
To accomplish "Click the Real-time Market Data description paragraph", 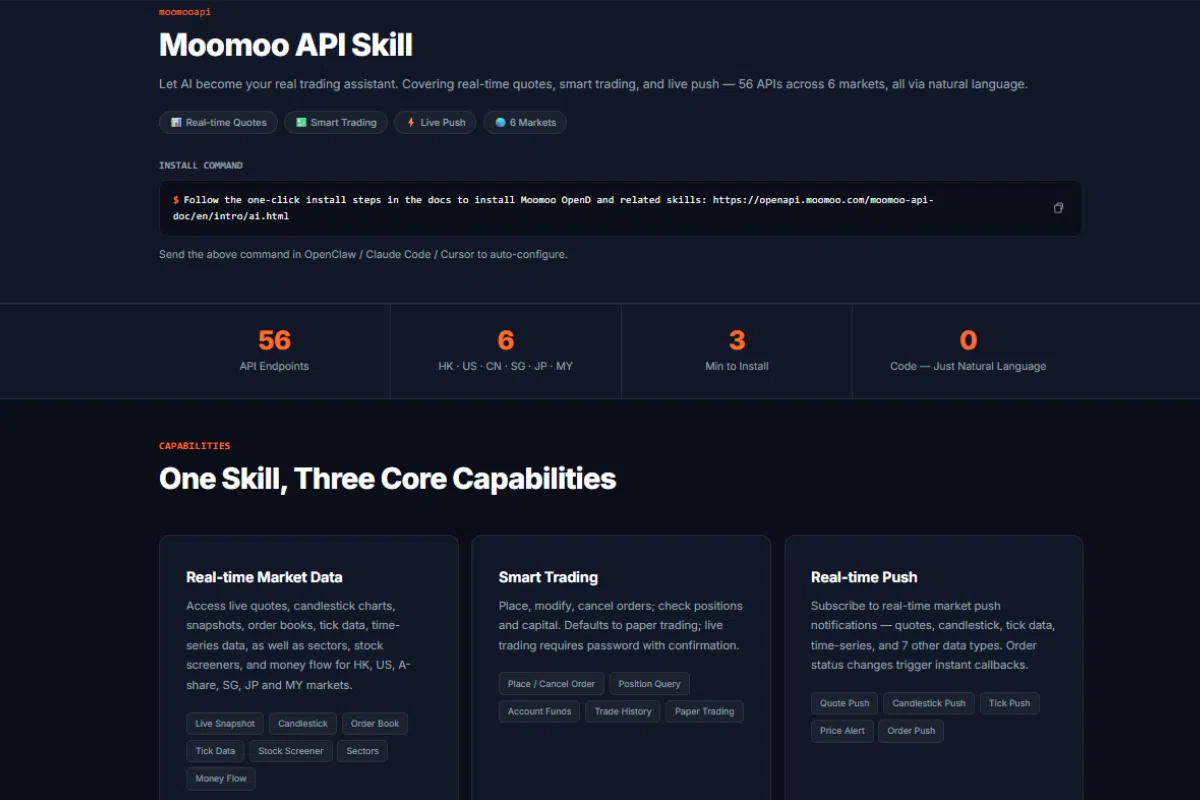I will pos(300,645).
